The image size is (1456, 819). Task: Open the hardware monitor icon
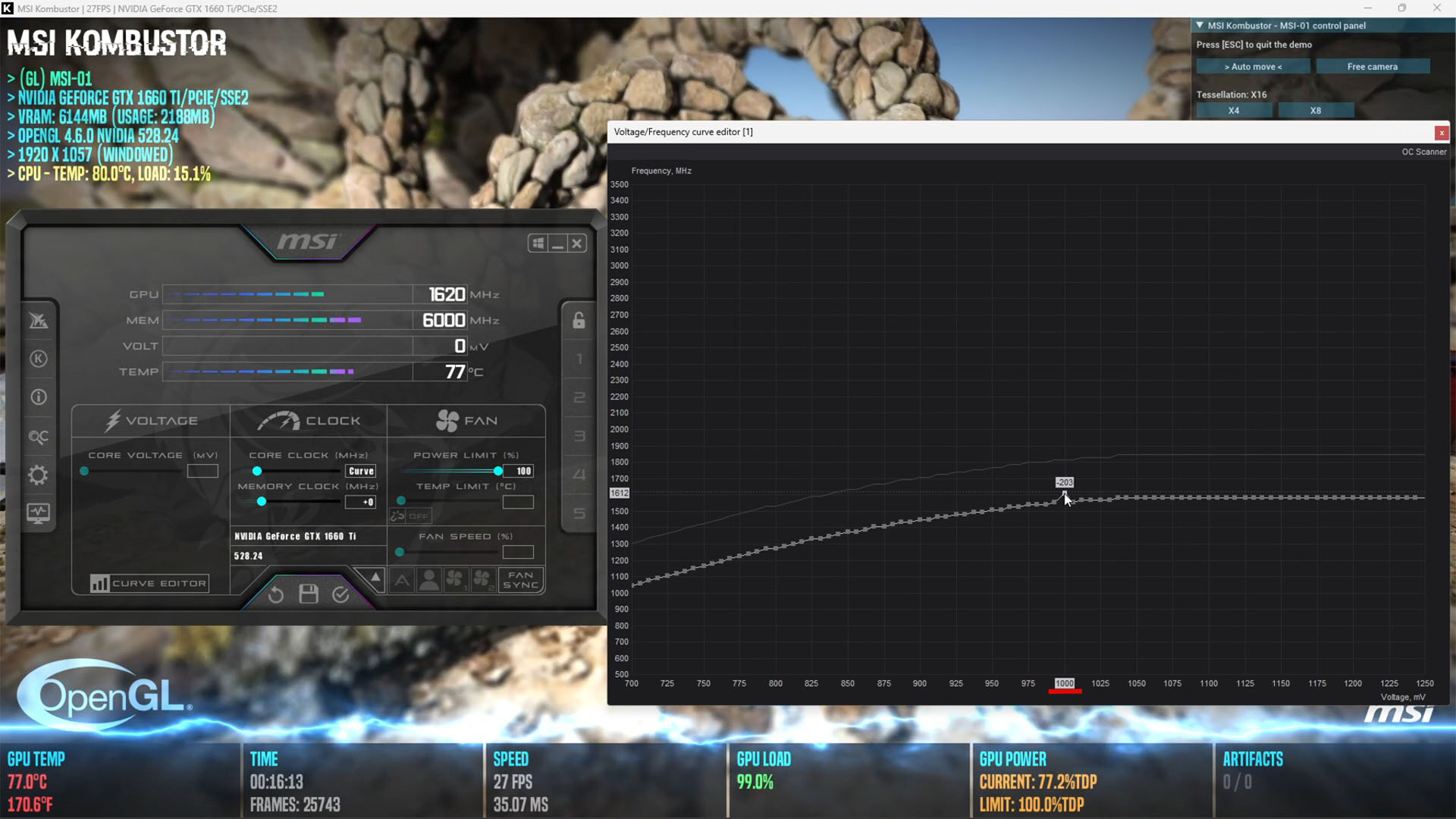tap(39, 513)
